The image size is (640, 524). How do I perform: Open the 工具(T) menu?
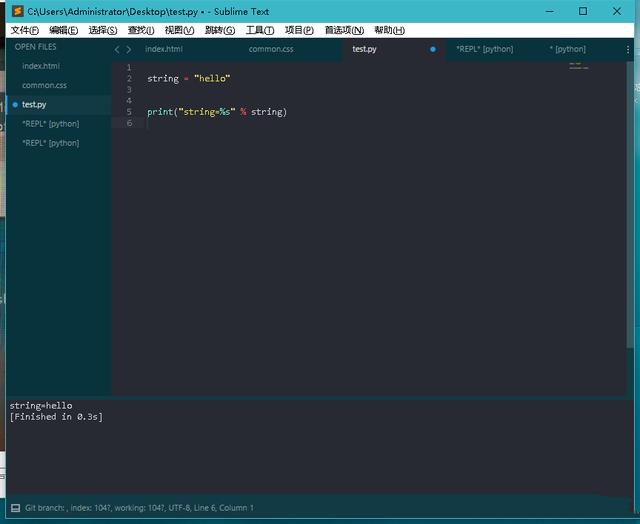[x=260, y=30]
